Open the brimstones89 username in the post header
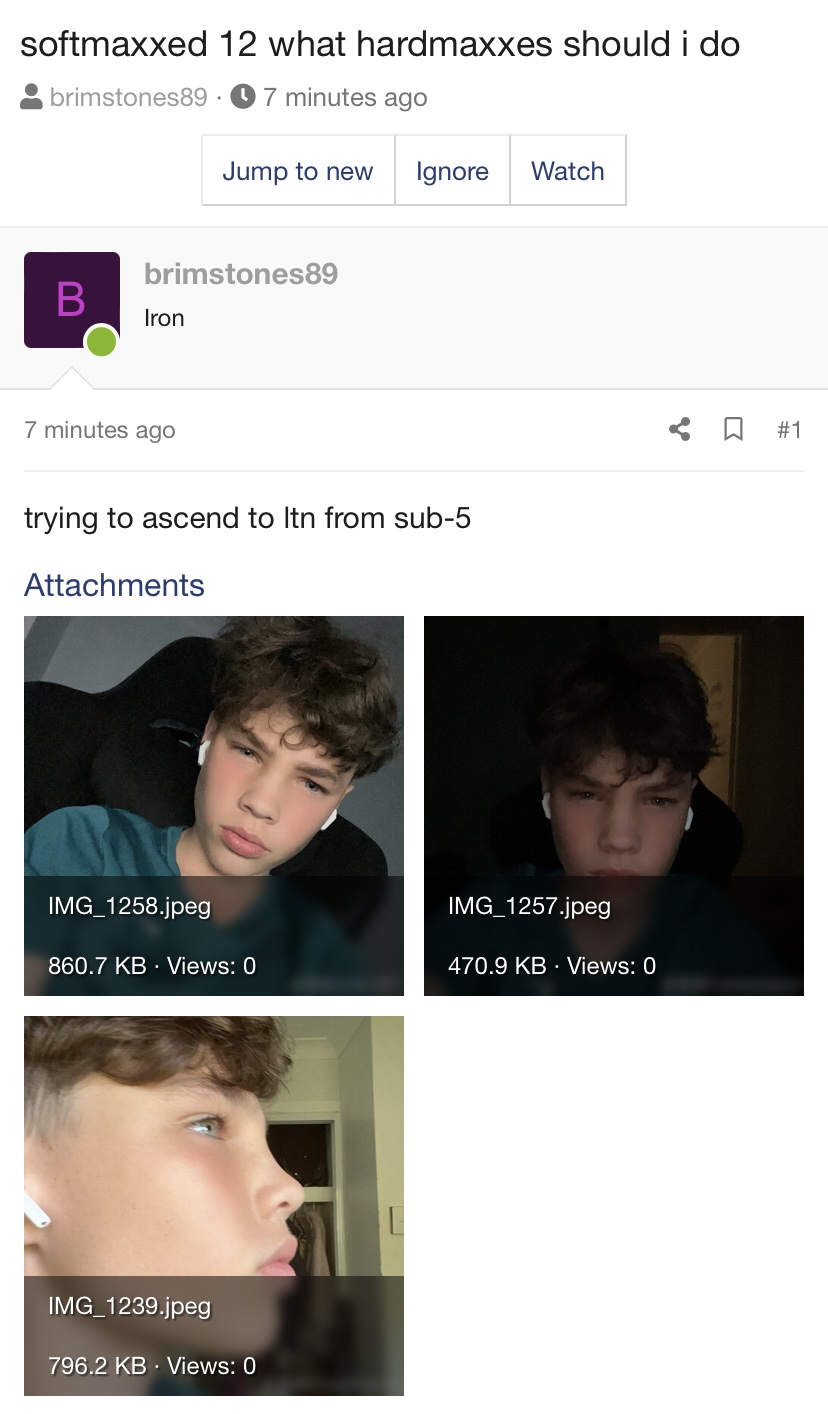 coord(241,273)
